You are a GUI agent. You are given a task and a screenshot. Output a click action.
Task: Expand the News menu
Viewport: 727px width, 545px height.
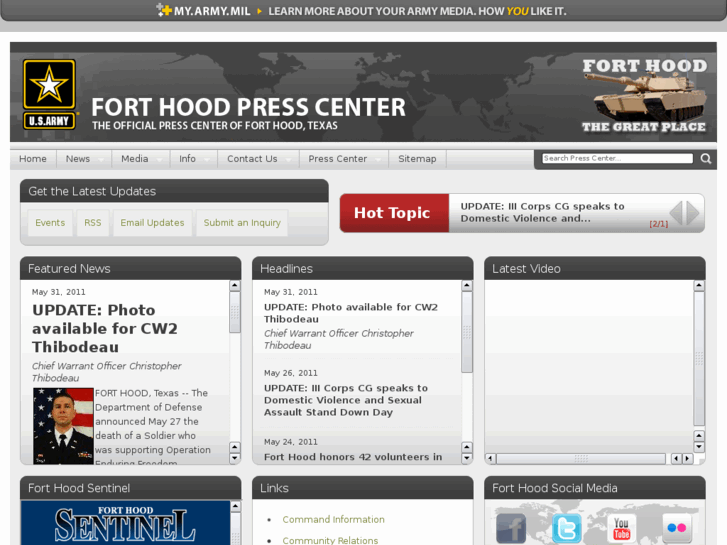[83, 159]
